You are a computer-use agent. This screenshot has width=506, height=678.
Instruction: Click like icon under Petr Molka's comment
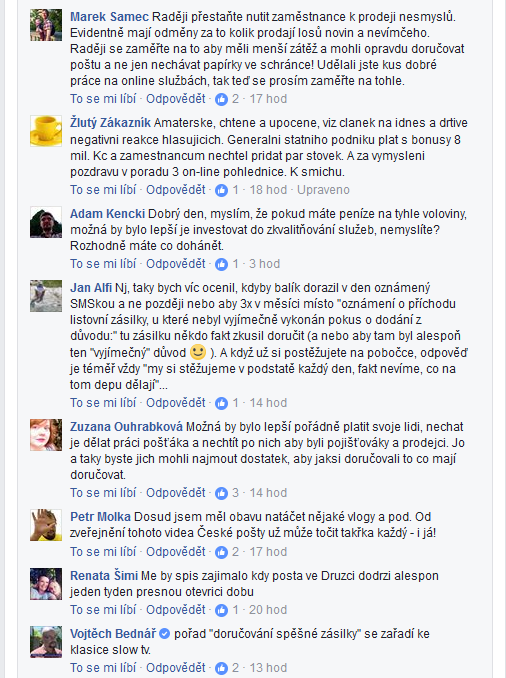(221, 553)
